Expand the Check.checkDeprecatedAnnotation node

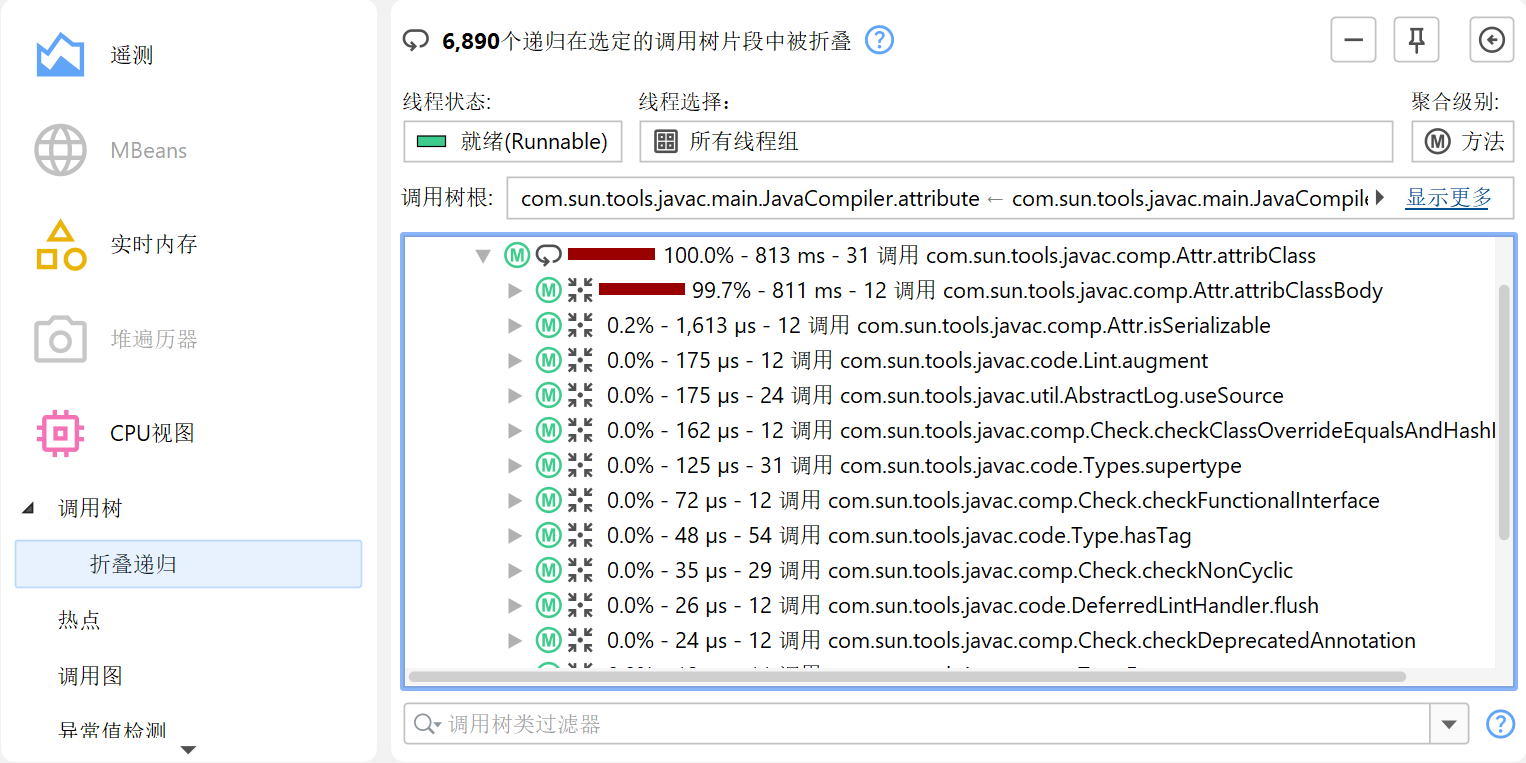[x=515, y=641]
